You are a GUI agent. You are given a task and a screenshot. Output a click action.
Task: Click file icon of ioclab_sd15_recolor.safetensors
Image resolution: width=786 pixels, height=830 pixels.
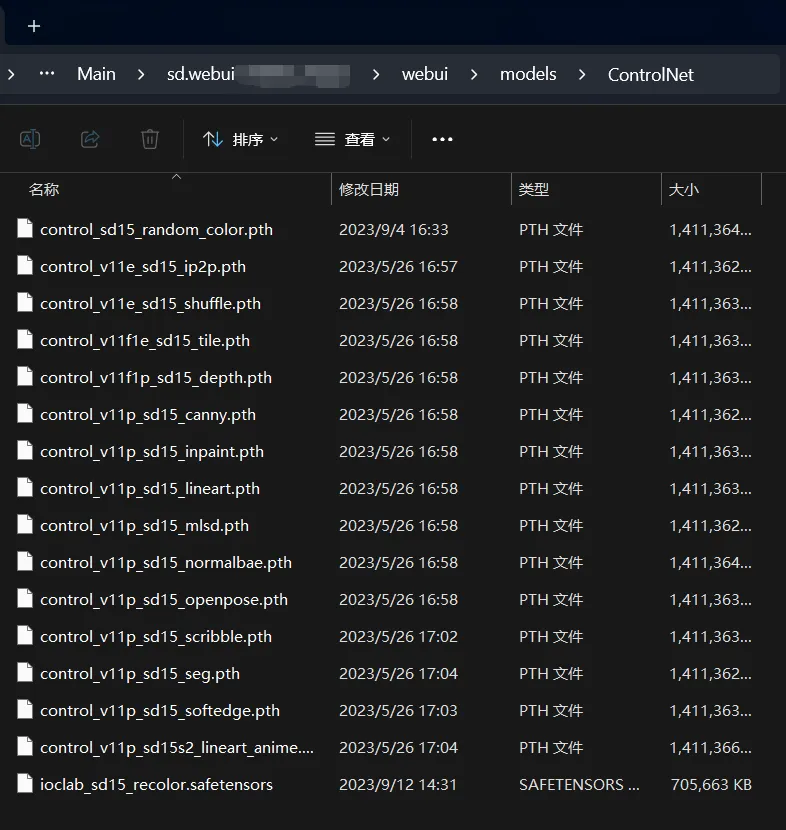(x=25, y=784)
